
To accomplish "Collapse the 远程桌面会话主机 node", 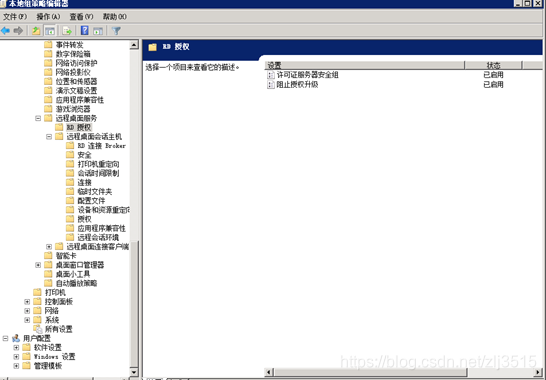I will pos(49,137).
